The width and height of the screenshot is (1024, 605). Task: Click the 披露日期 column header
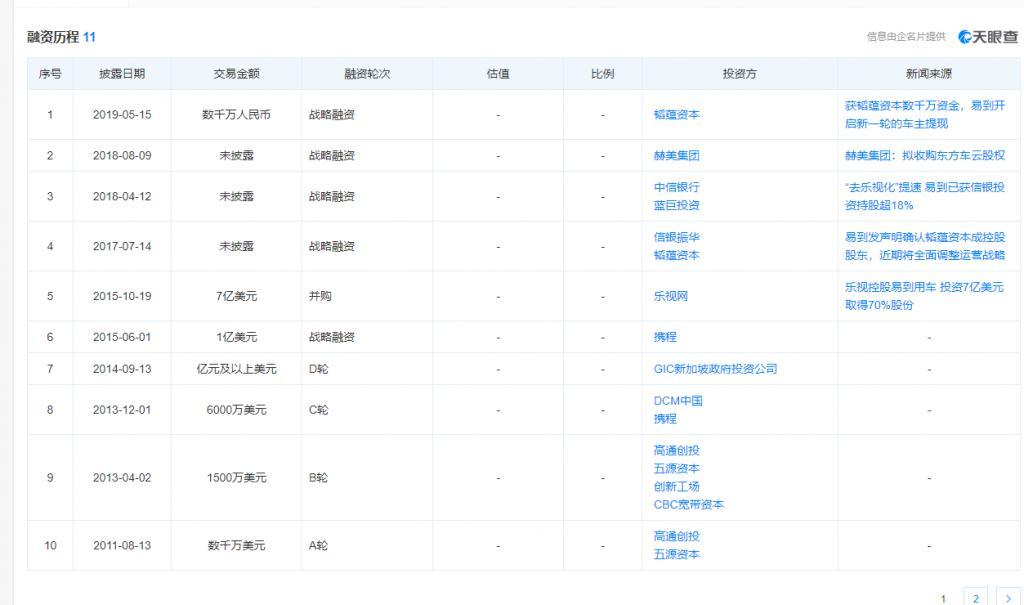pyautogui.click(x=122, y=74)
